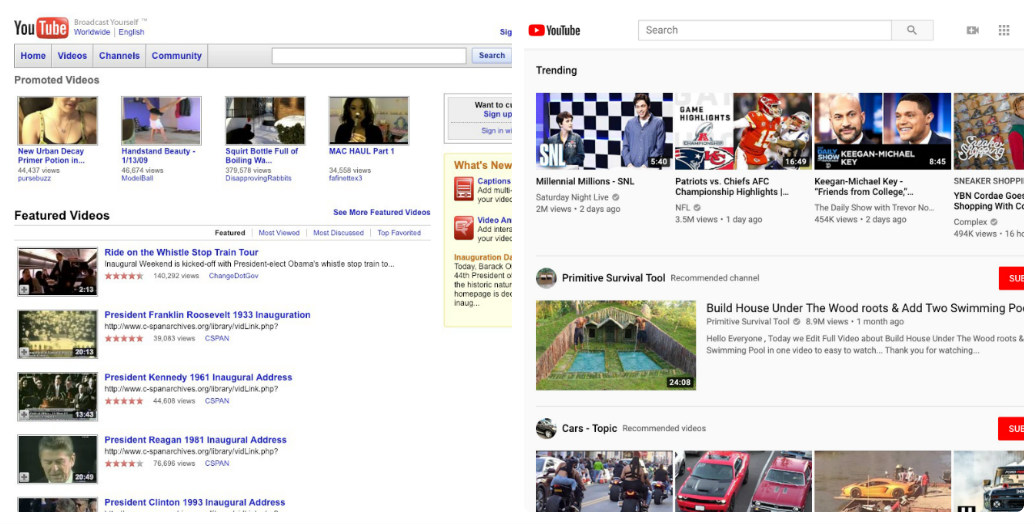Click the star rating of Kennedy 1961 Address
Viewport: 1036px width, 524px height.
124,401
